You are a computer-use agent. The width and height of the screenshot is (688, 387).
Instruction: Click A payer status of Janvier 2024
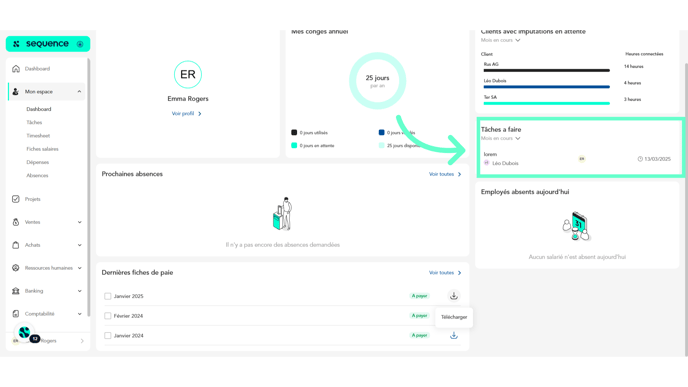[x=419, y=336]
